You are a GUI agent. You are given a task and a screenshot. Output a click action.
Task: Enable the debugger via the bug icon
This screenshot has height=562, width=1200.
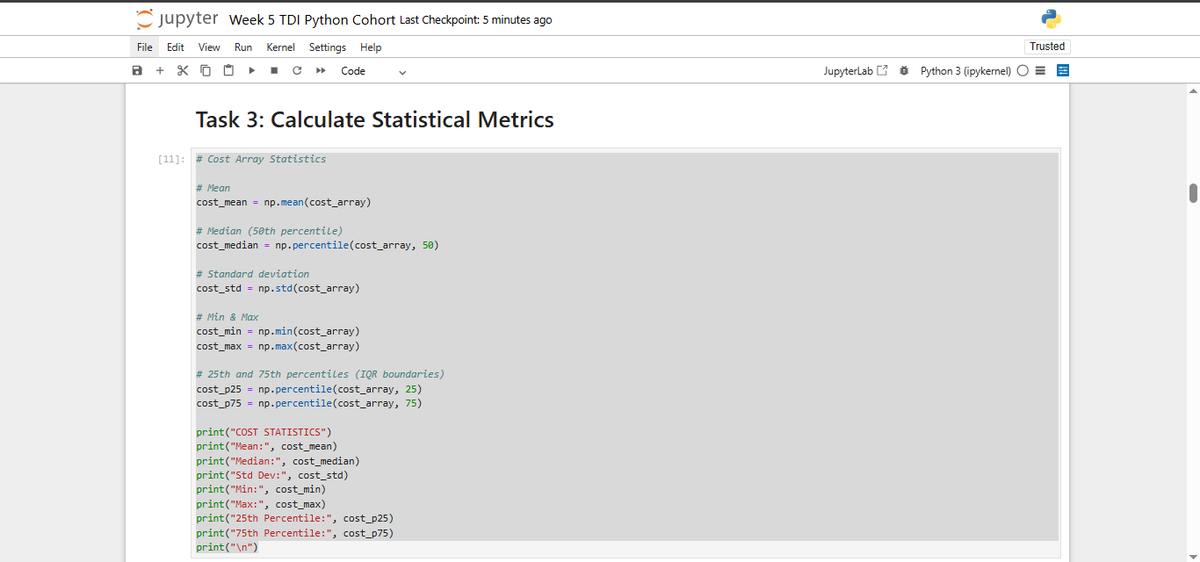pos(904,71)
